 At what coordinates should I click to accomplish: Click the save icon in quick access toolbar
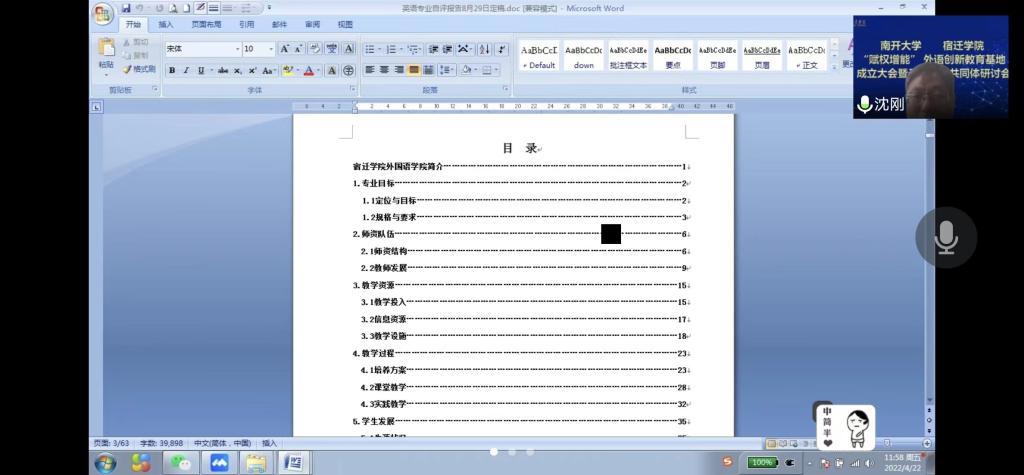tap(126, 8)
